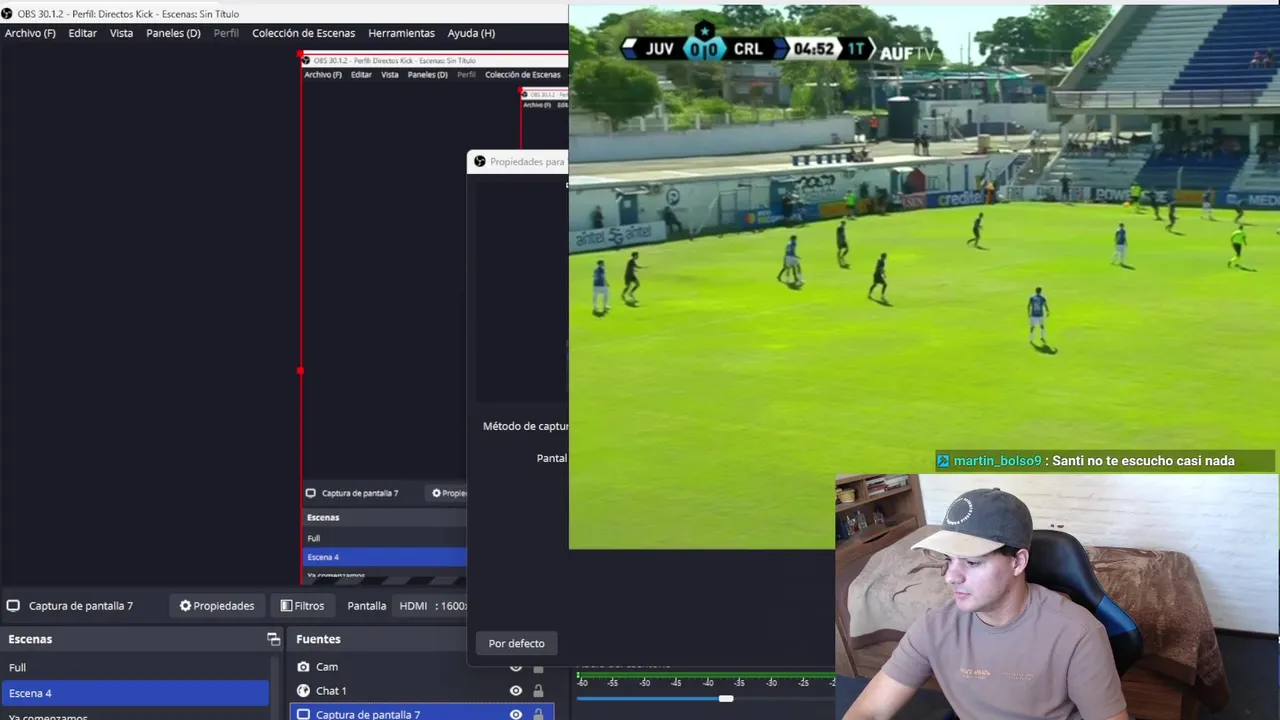Click the webcam feed thumbnail
The image size is (1280, 720).
[1057, 597]
